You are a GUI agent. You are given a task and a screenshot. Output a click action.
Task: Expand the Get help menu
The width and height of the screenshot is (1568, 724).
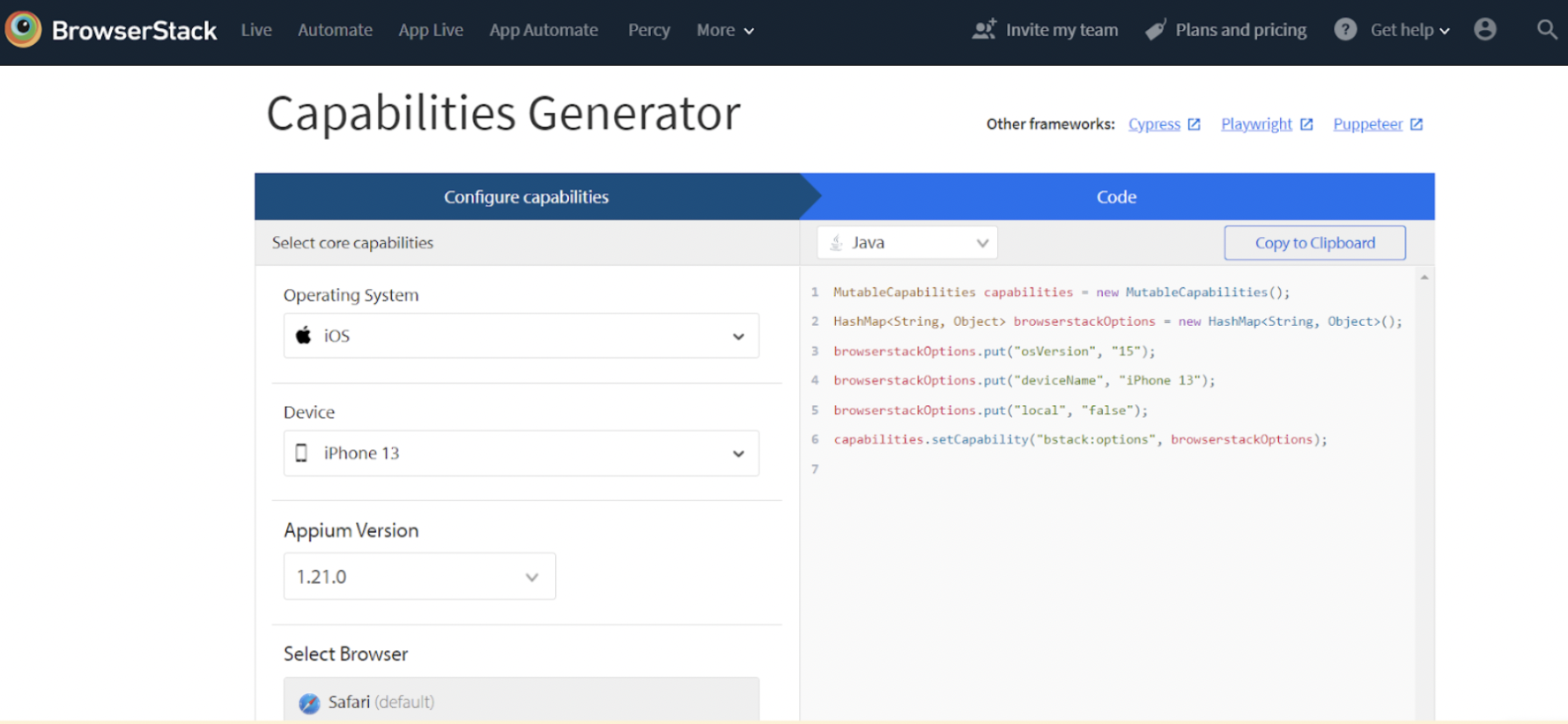pyautogui.click(x=1409, y=30)
